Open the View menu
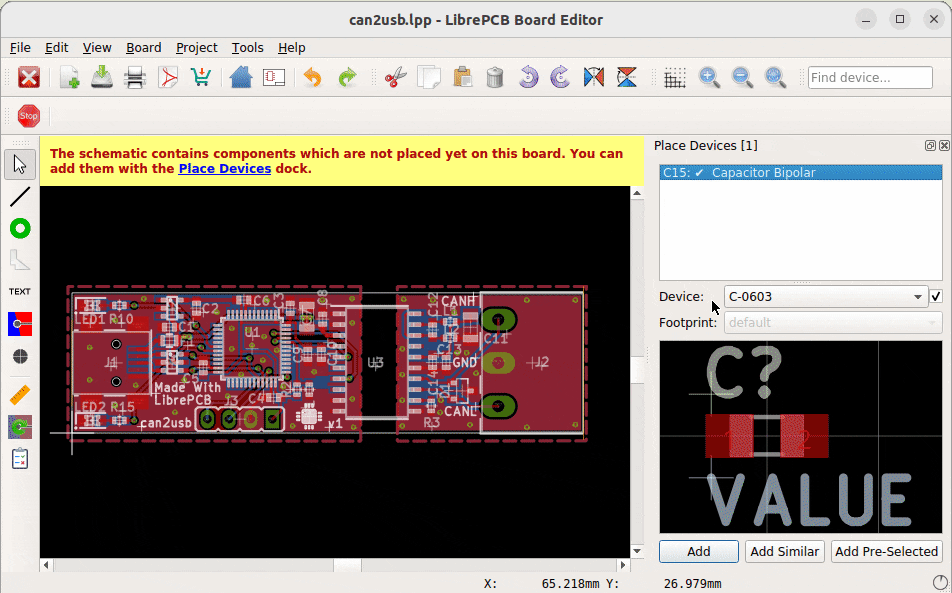 97,47
